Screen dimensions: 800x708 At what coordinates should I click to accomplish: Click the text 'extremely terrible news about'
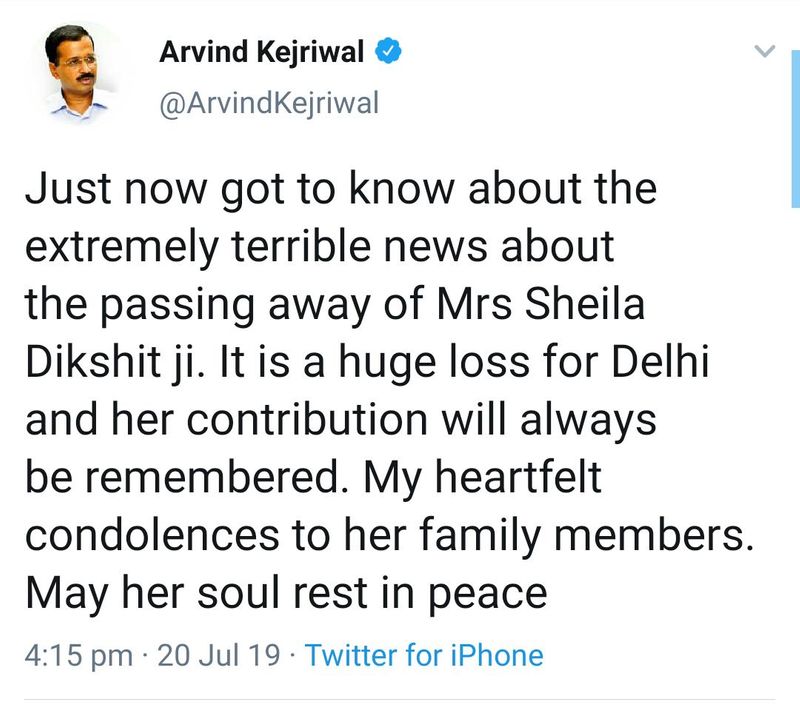(x=320, y=247)
